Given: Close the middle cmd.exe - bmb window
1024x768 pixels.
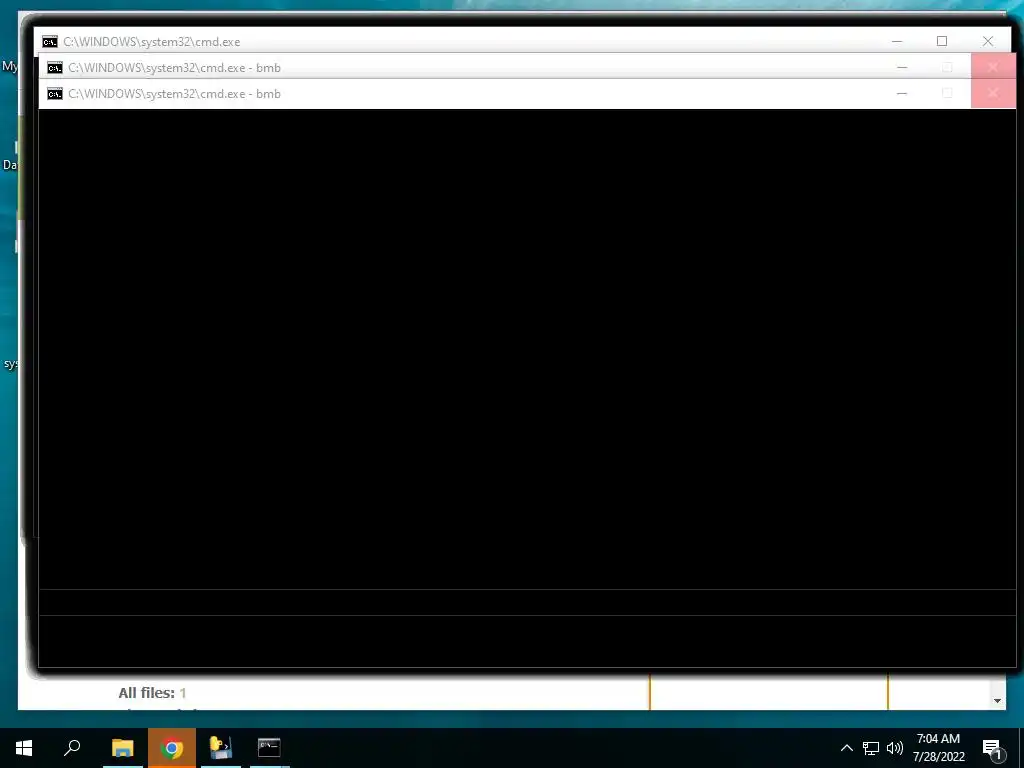Looking at the screenshot, I should pyautogui.click(x=993, y=67).
